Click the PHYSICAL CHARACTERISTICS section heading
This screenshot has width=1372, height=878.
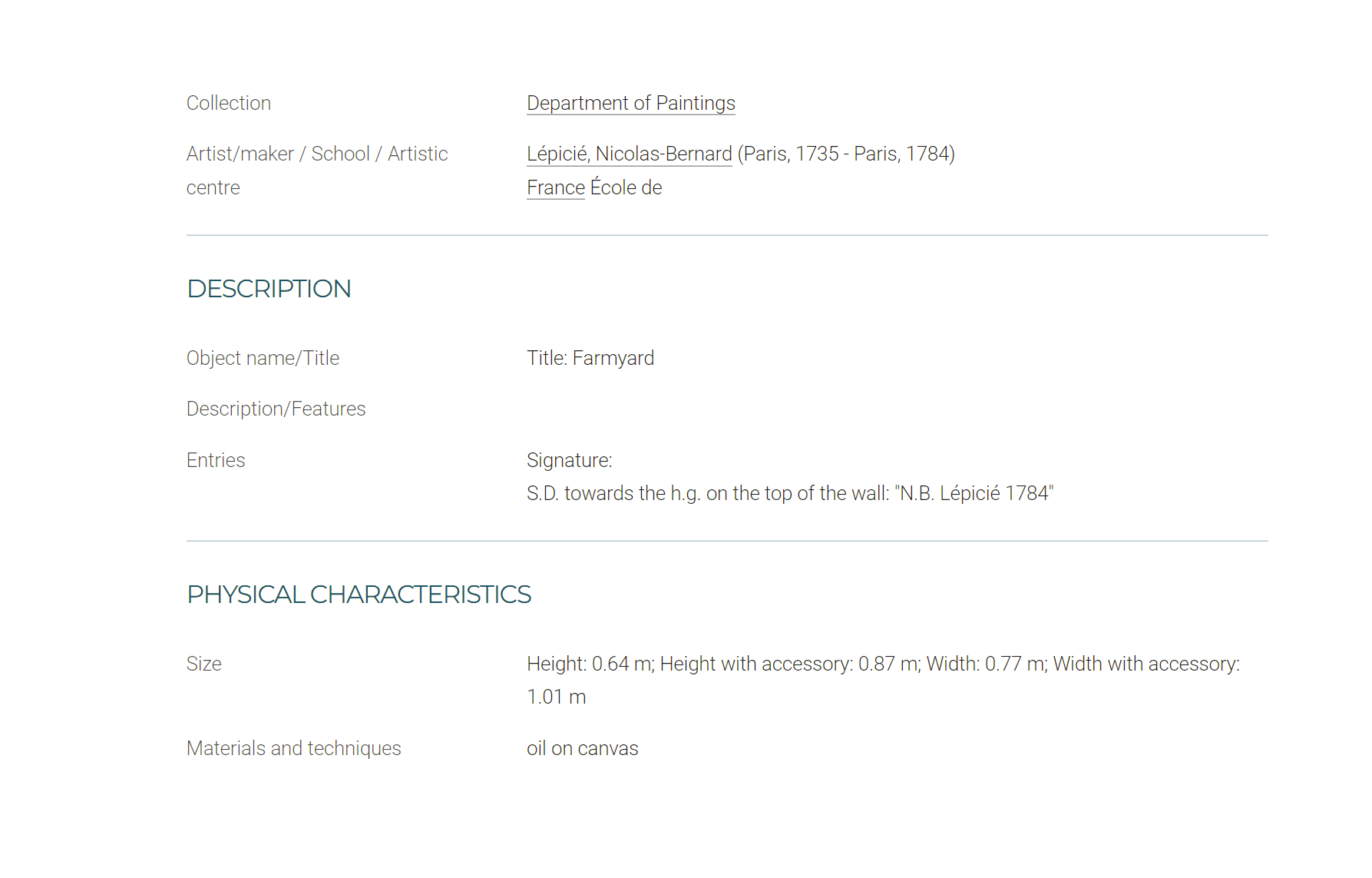point(359,595)
